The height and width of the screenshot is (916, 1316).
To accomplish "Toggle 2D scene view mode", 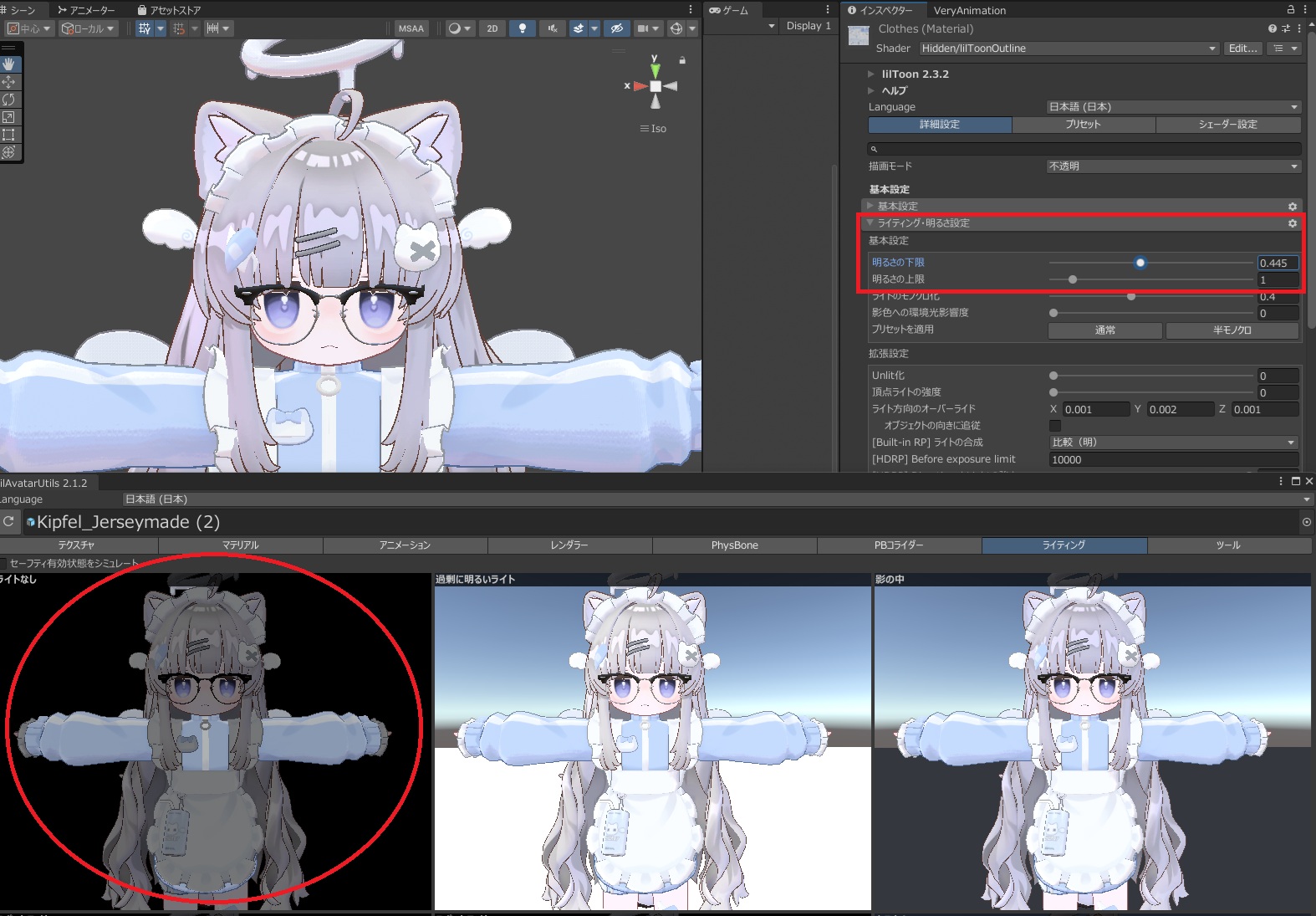I will 492,28.
